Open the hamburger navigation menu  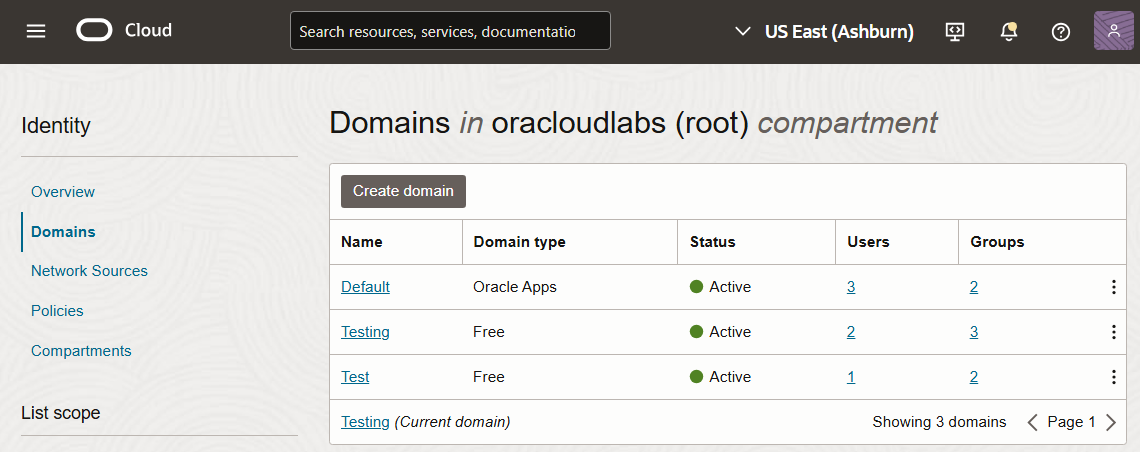pyautogui.click(x=36, y=31)
